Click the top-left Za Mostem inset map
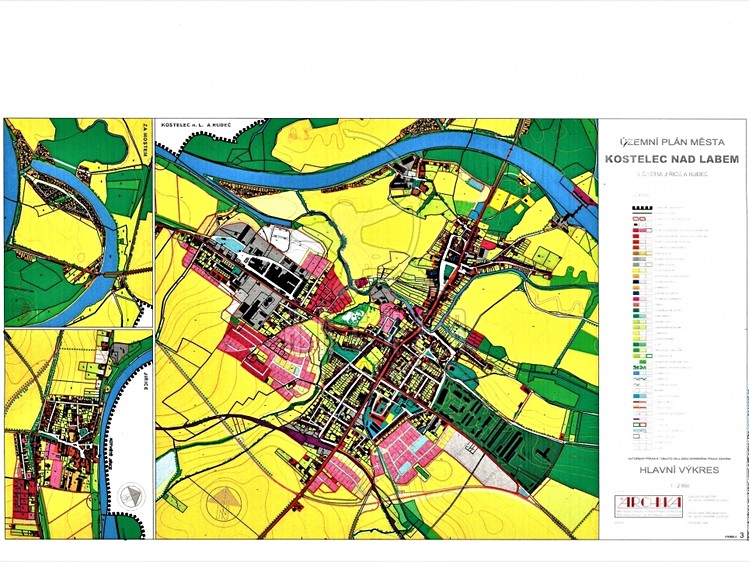749x562 pixels. (x=78, y=222)
